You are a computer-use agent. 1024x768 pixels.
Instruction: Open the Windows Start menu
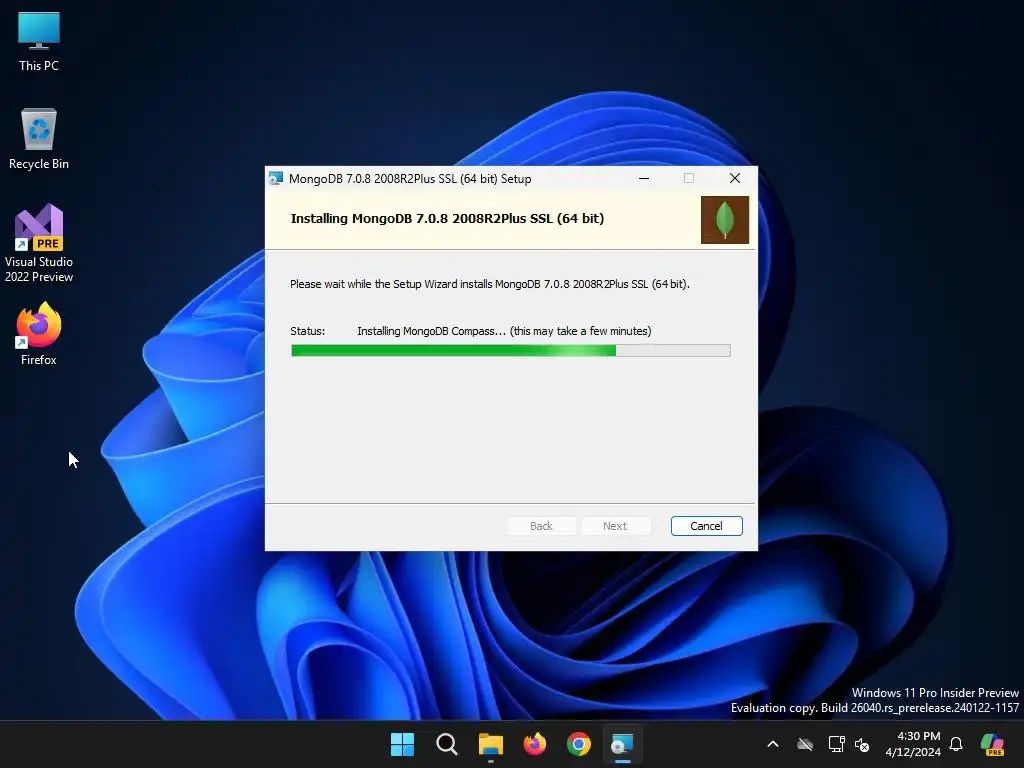[x=402, y=744]
